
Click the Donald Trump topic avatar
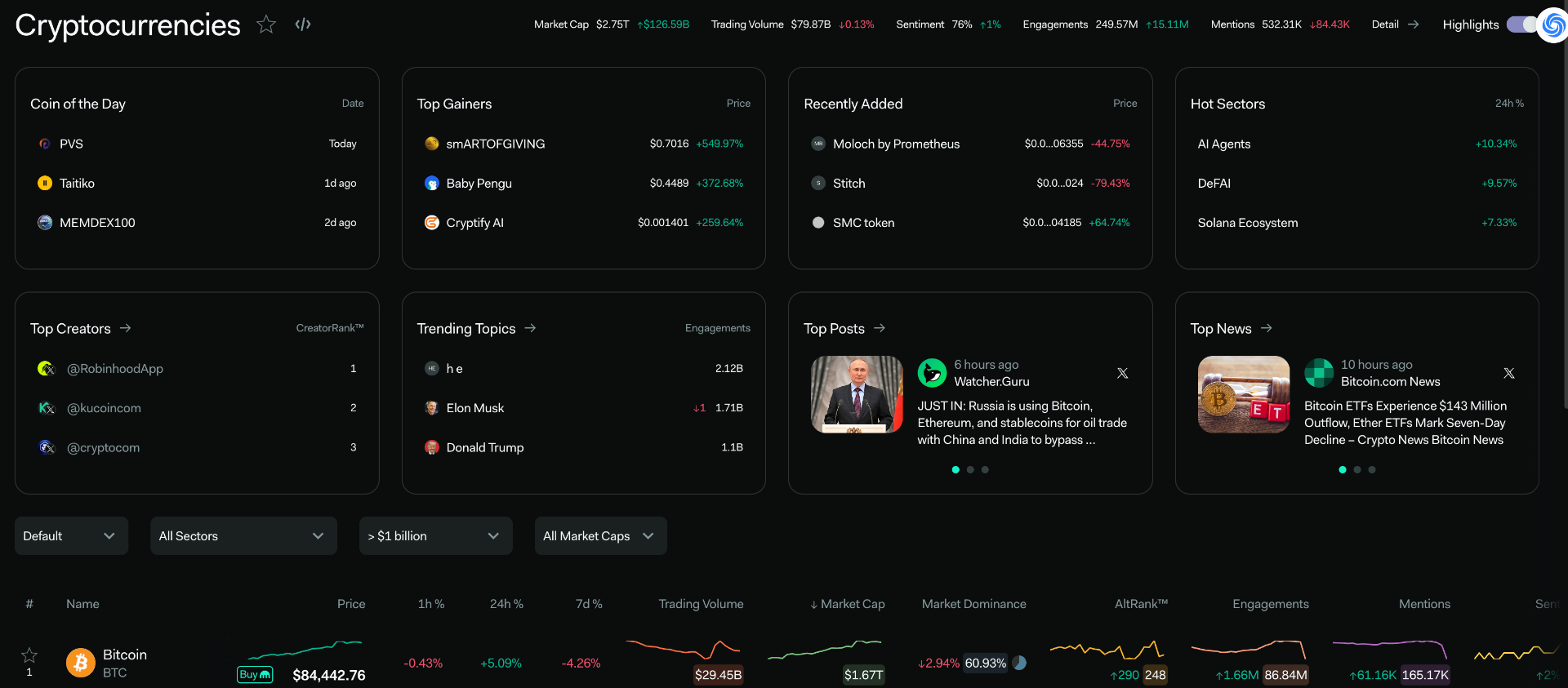click(432, 446)
